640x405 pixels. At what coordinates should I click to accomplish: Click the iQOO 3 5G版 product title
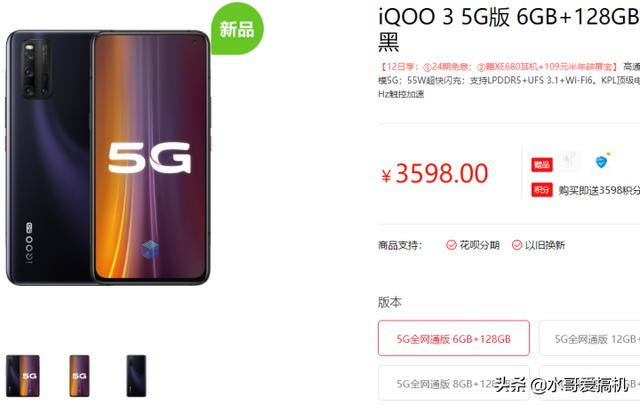509,29
